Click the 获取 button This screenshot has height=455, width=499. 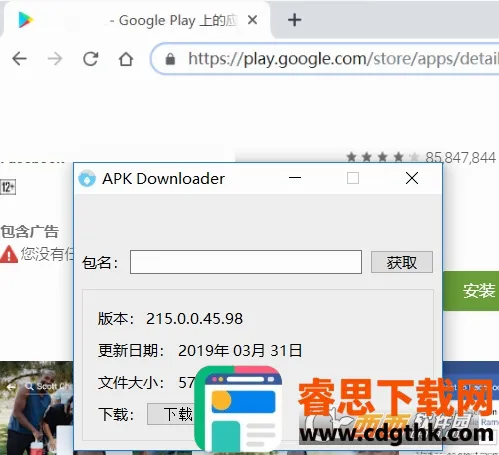point(402,262)
